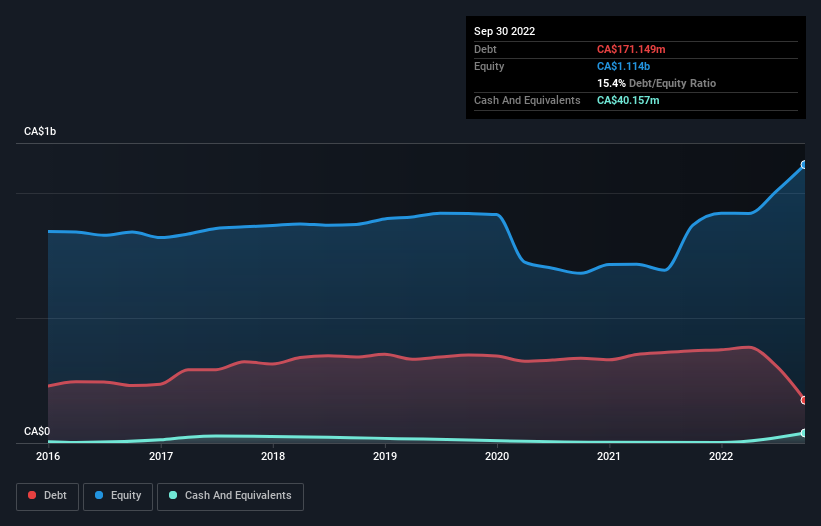
Task: Select the 2016 x-axis label
Action: (48, 456)
